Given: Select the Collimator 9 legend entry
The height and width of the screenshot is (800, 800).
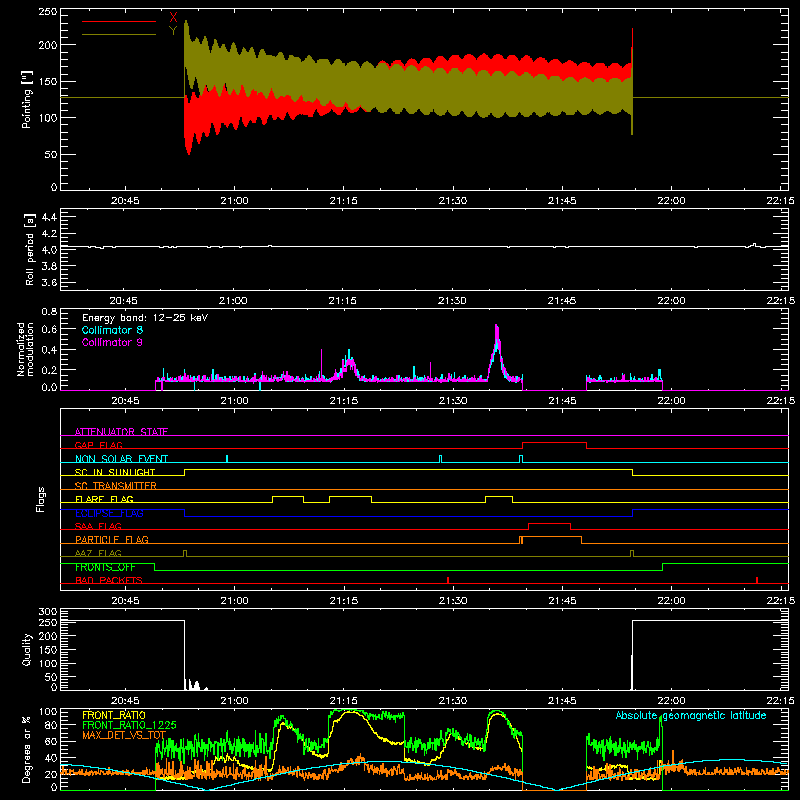Looking at the screenshot, I should pyautogui.click(x=112, y=342).
